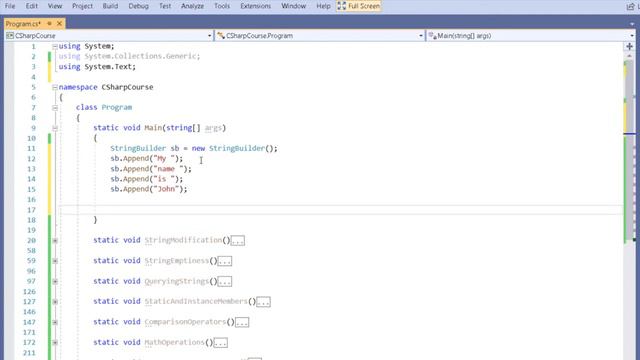Expand the MathOperations method

pyautogui.click(x=55, y=342)
